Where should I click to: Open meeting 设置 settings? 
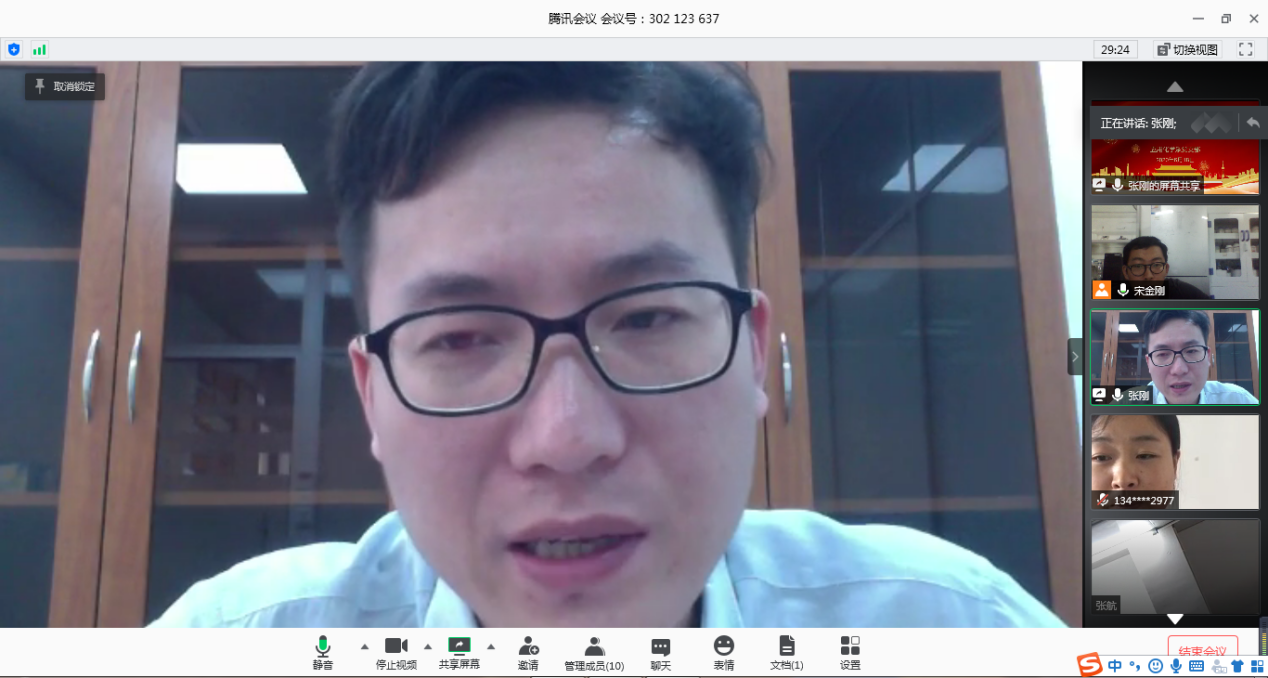point(850,652)
